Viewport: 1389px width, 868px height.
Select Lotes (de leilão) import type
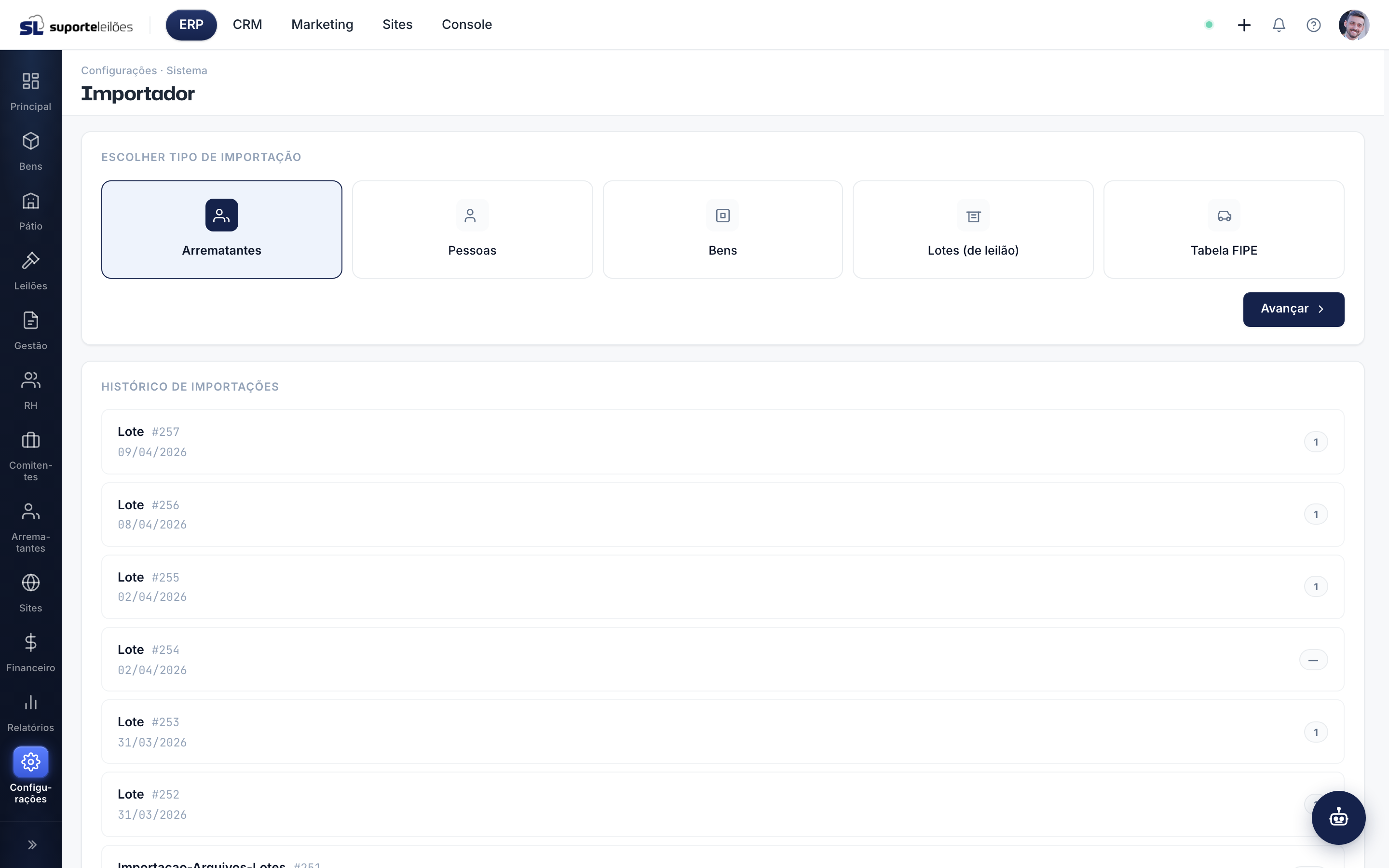973,230
